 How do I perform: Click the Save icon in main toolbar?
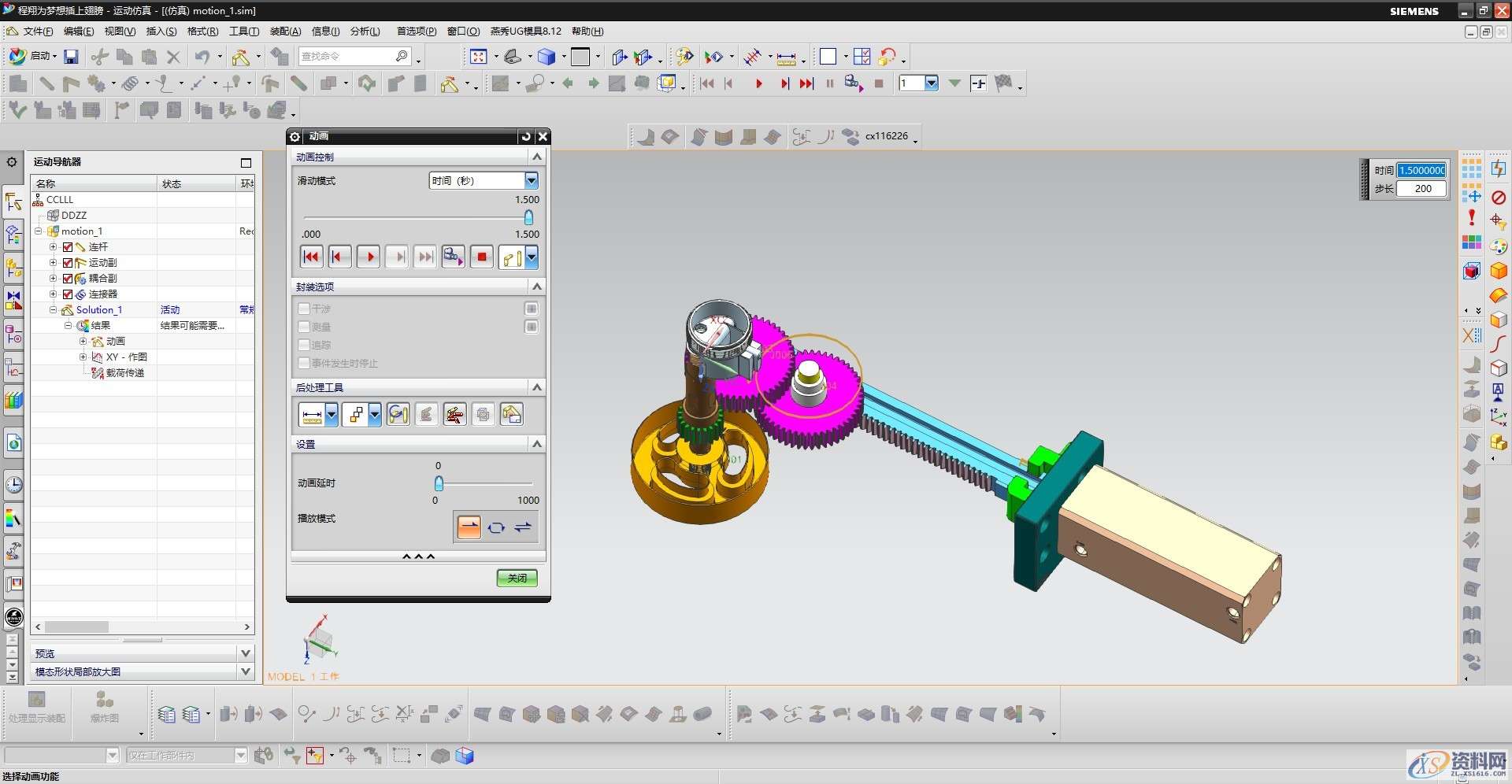(x=71, y=57)
